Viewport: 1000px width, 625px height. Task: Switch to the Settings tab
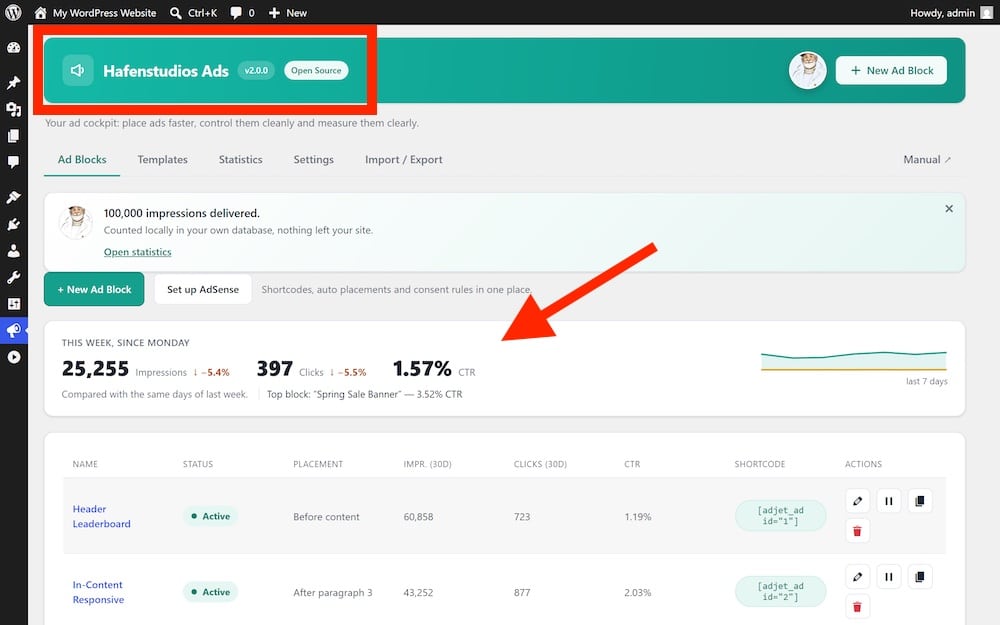click(x=313, y=159)
